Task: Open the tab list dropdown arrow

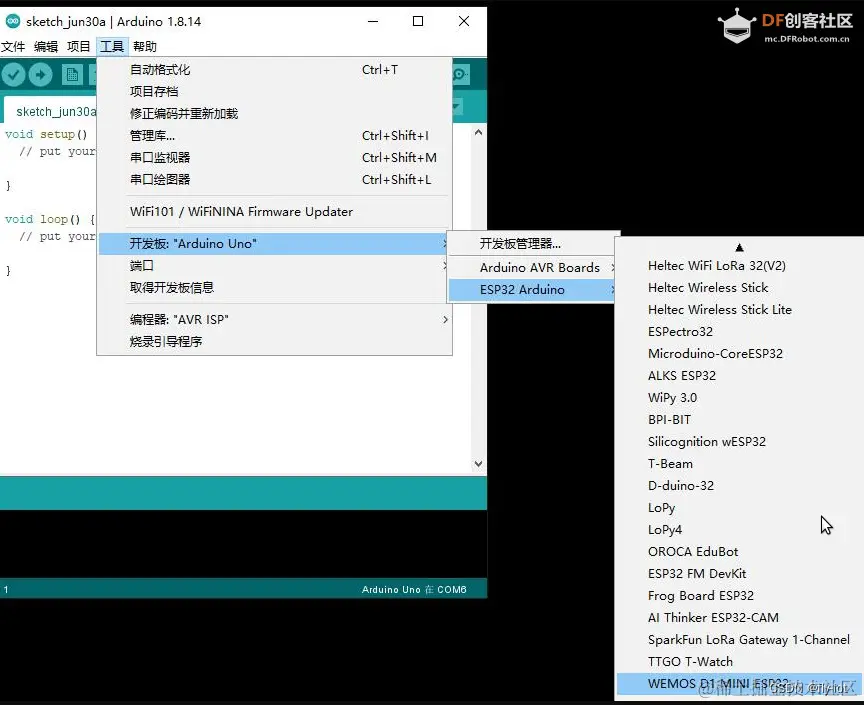Action: click(x=456, y=107)
